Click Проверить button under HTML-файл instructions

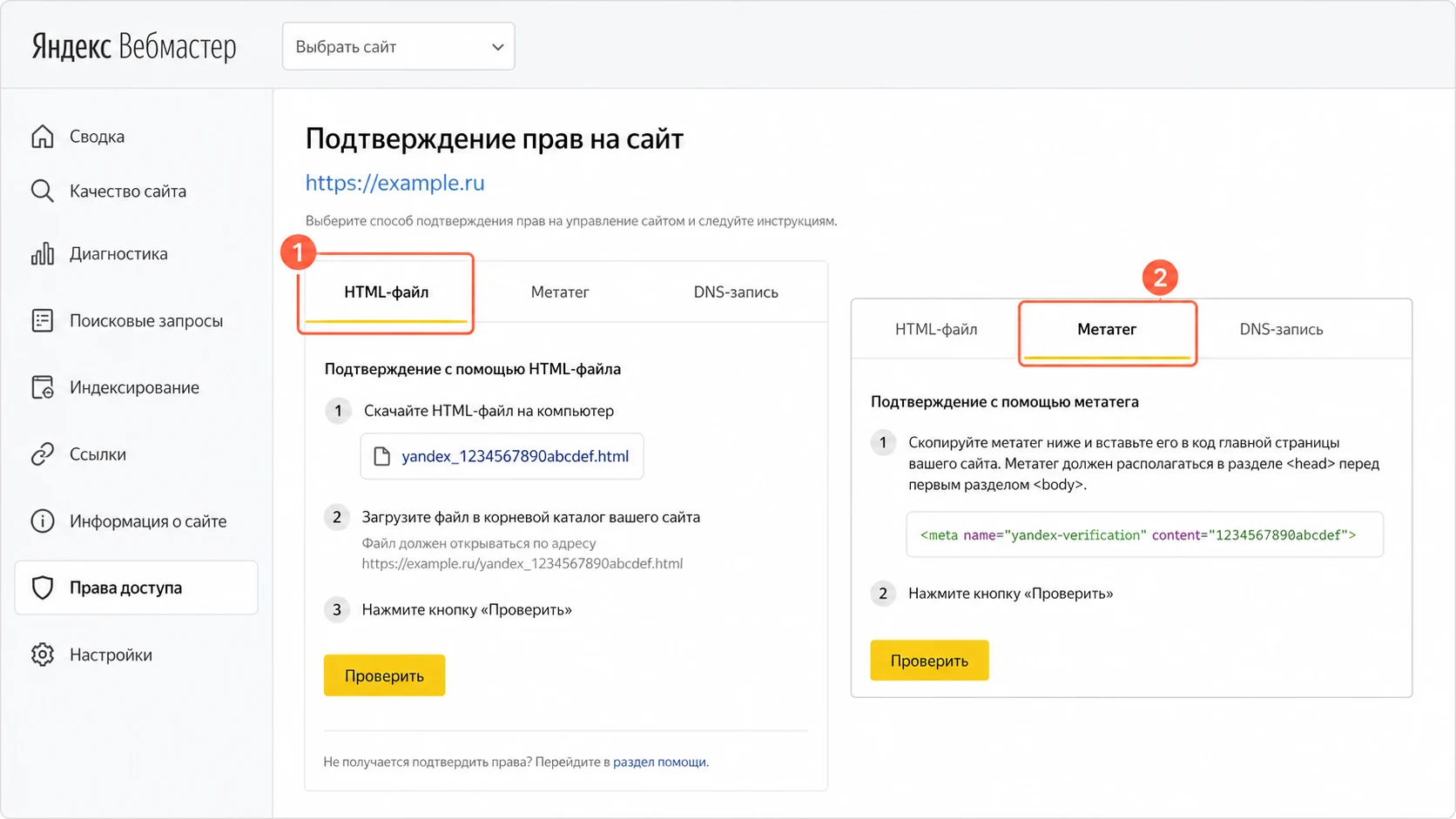point(384,675)
